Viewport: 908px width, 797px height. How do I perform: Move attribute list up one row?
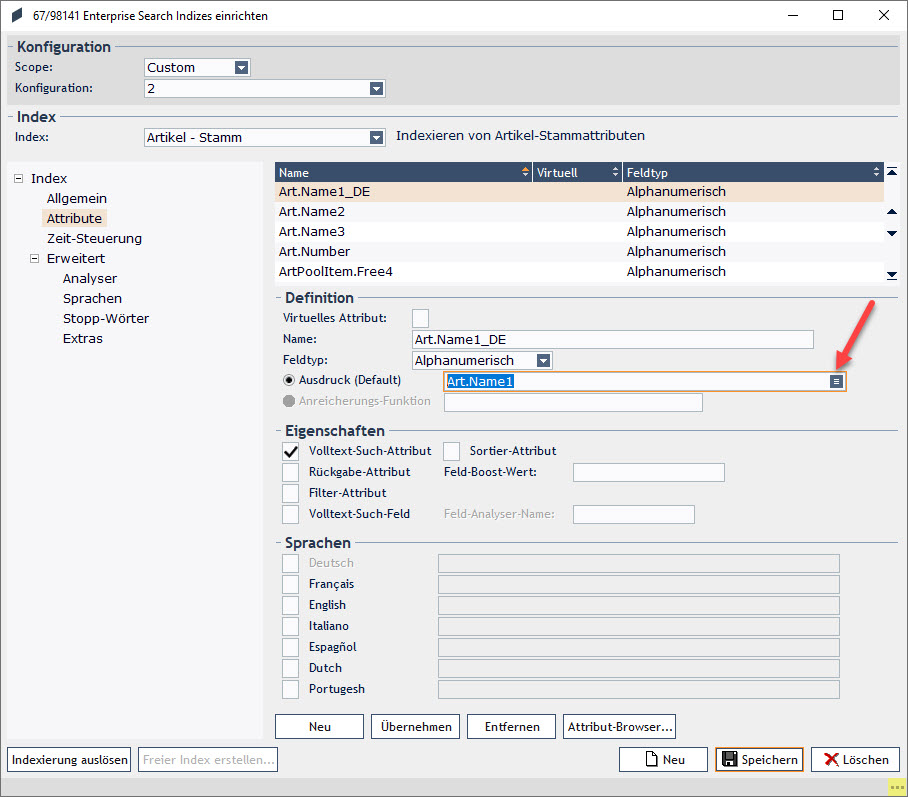click(892, 212)
